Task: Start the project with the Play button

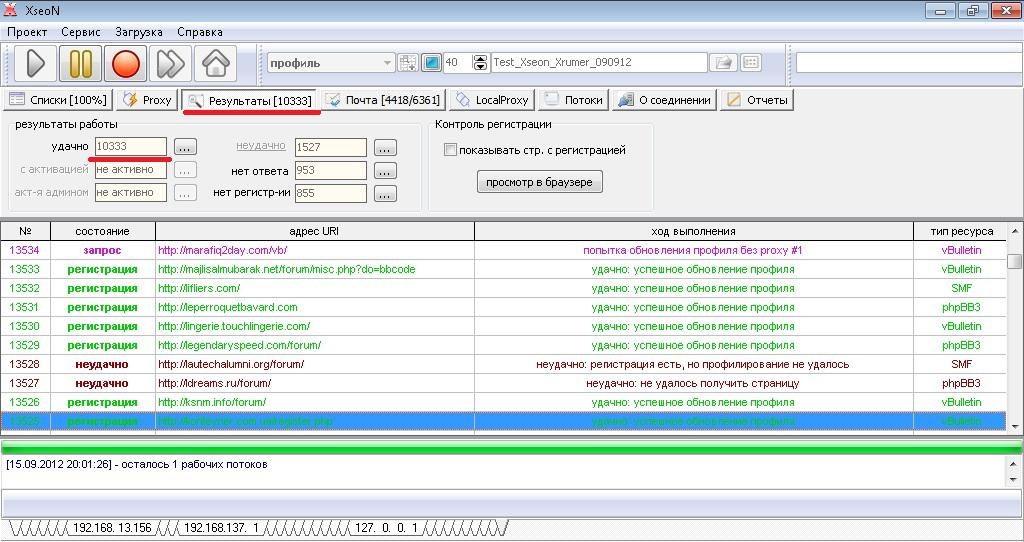Action: pos(35,63)
